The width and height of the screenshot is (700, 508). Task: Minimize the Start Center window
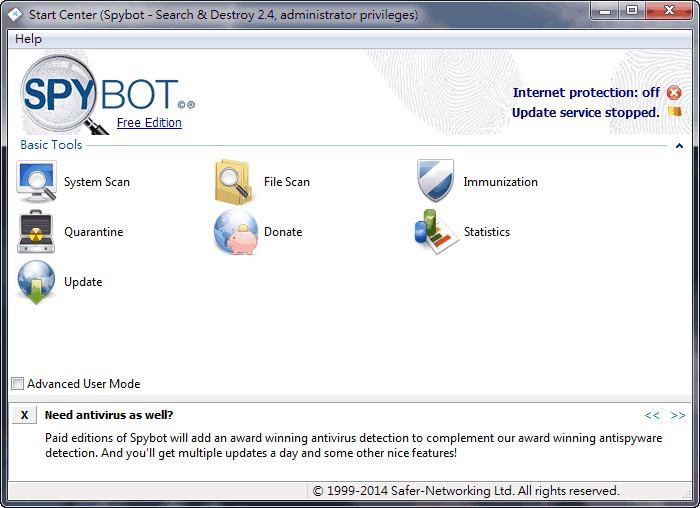[x=605, y=11]
